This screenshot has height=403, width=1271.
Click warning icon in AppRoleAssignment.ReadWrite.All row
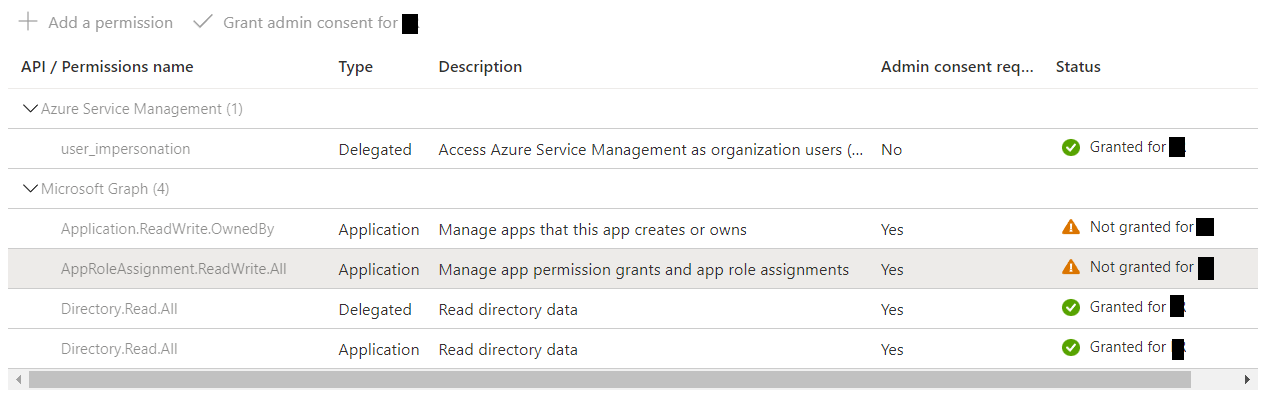pos(1071,268)
